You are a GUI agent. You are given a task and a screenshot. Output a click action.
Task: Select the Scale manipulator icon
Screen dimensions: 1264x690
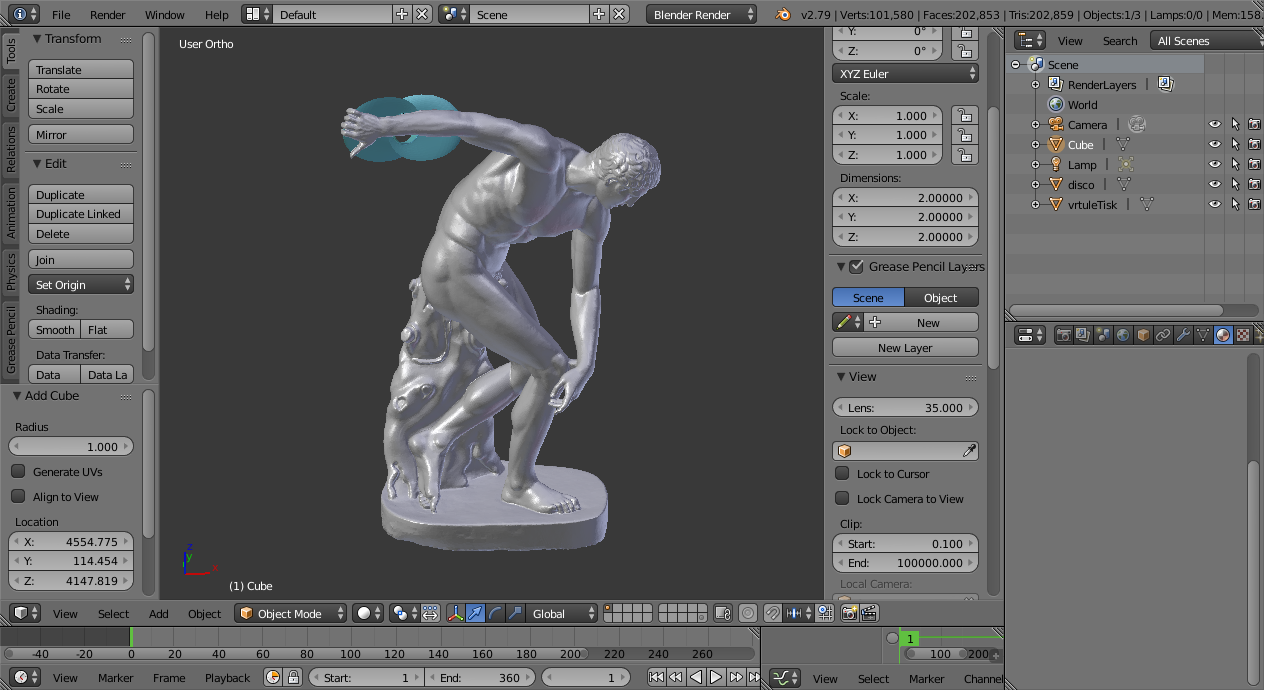pos(515,613)
